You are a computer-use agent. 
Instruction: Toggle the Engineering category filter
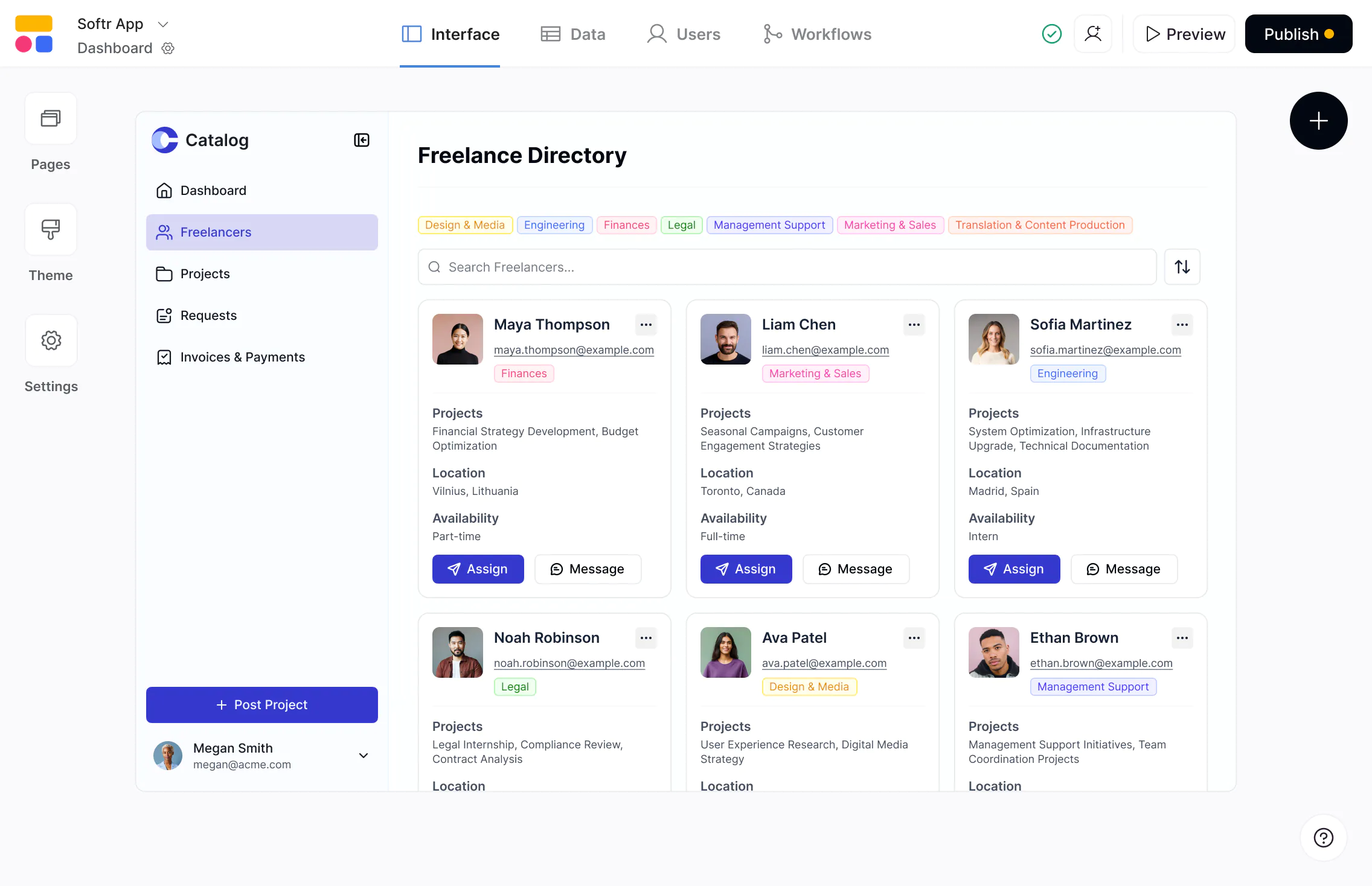click(554, 225)
